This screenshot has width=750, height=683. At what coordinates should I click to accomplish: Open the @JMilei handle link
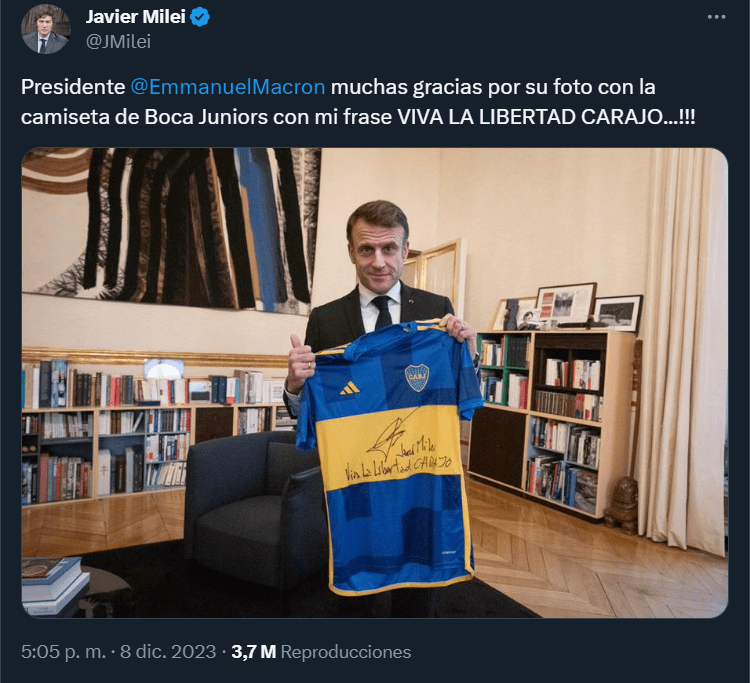coord(118,42)
